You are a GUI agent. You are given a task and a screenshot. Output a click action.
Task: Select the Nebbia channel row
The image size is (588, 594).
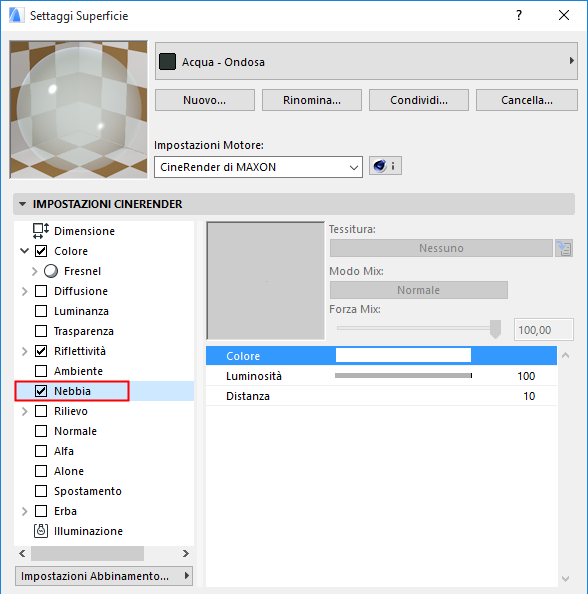(104, 391)
